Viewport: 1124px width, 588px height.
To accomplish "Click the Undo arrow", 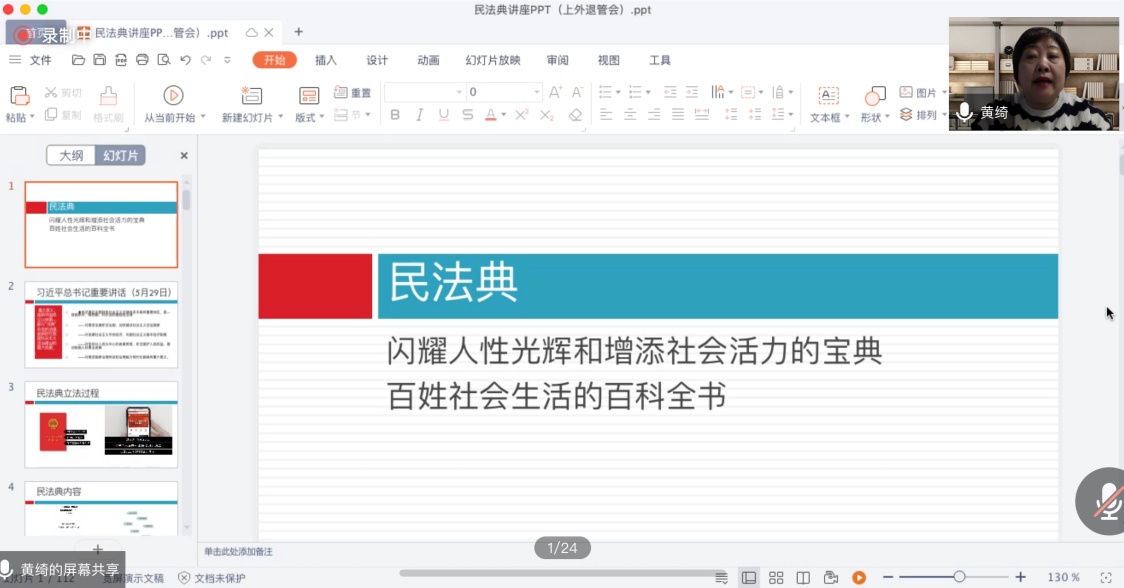I will (x=185, y=60).
